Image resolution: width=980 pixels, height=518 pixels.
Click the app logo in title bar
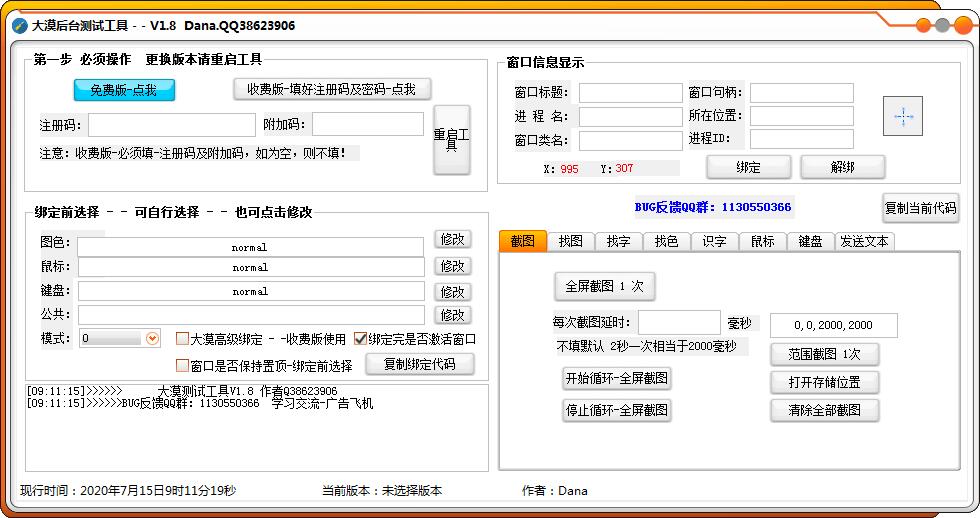pyautogui.click(x=19, y=25)
